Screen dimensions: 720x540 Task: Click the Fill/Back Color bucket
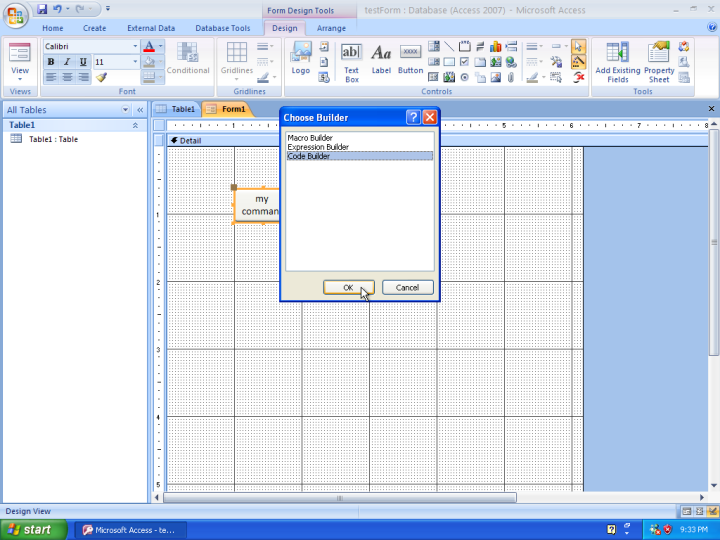pyautogui.click(x=149, y=62)
